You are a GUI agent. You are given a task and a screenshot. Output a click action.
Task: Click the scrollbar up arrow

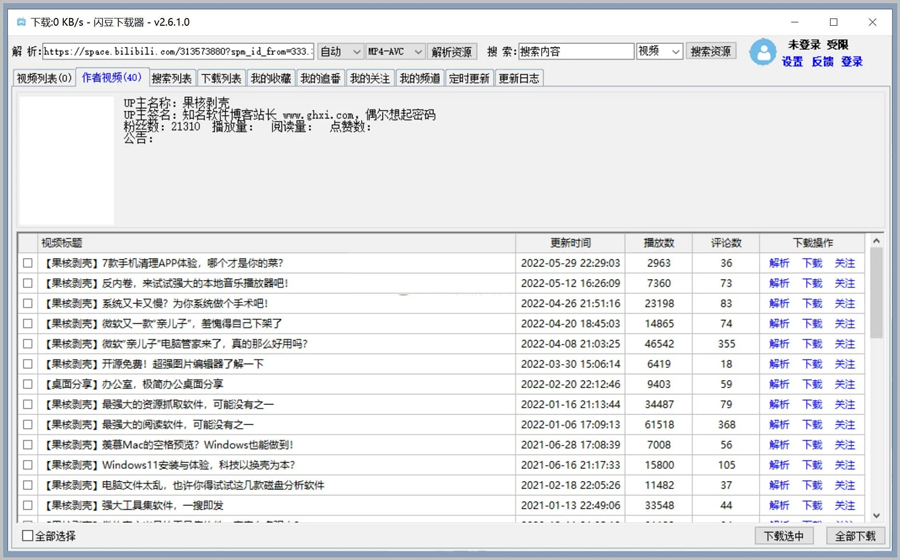click(x=876, y=241)
